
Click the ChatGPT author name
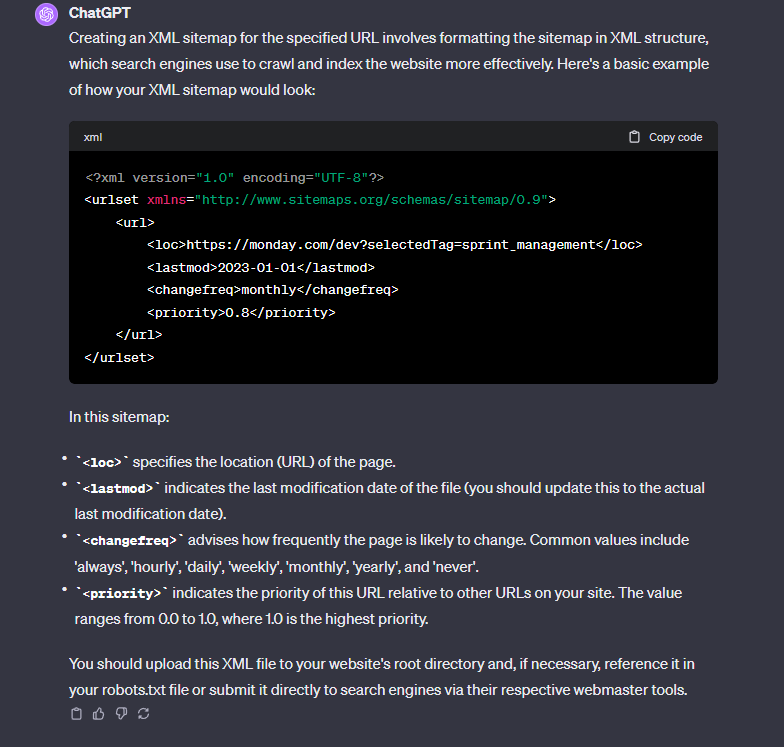coord(100,13)
